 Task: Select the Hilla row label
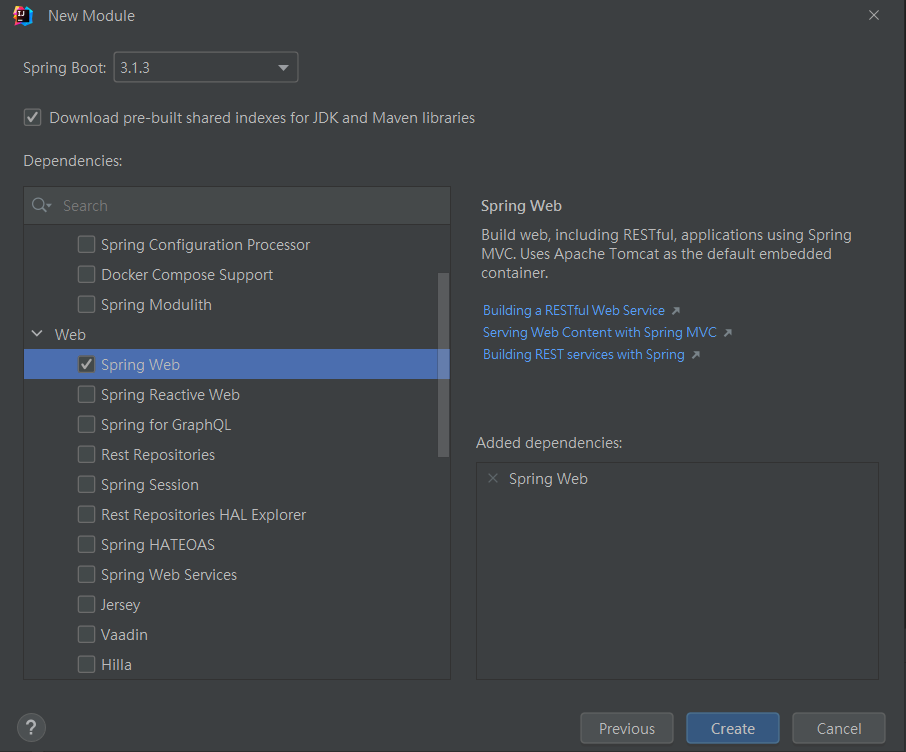pos(116,665)
